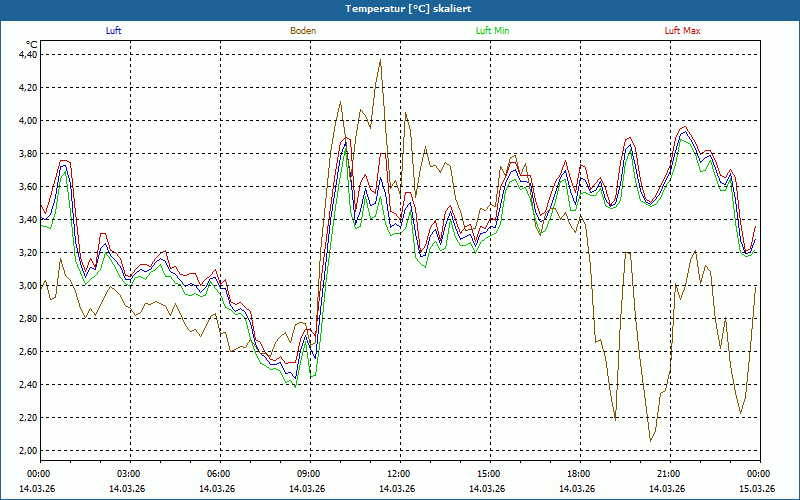Select the 06:00 time marker
The height and width of the screenshot is (500, 800).
click(x=217, y=473)
